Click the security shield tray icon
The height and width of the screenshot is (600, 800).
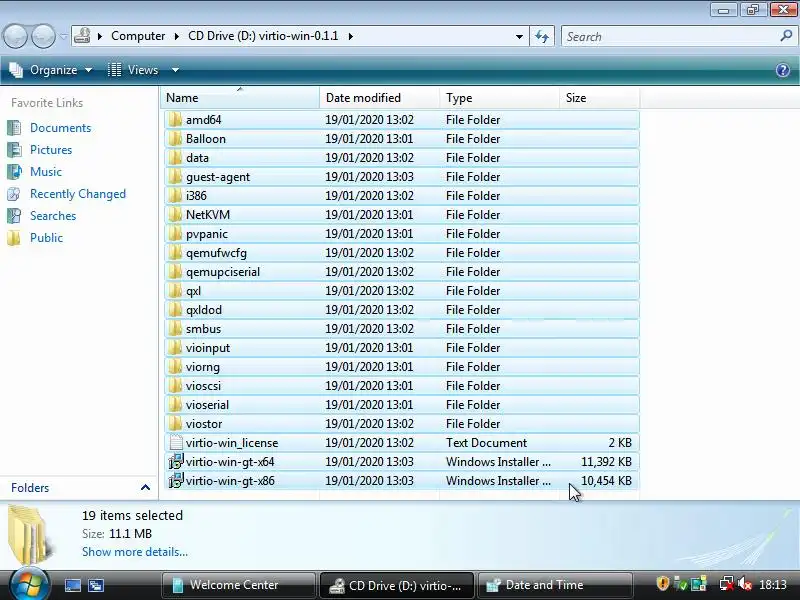tap(662, 584)
